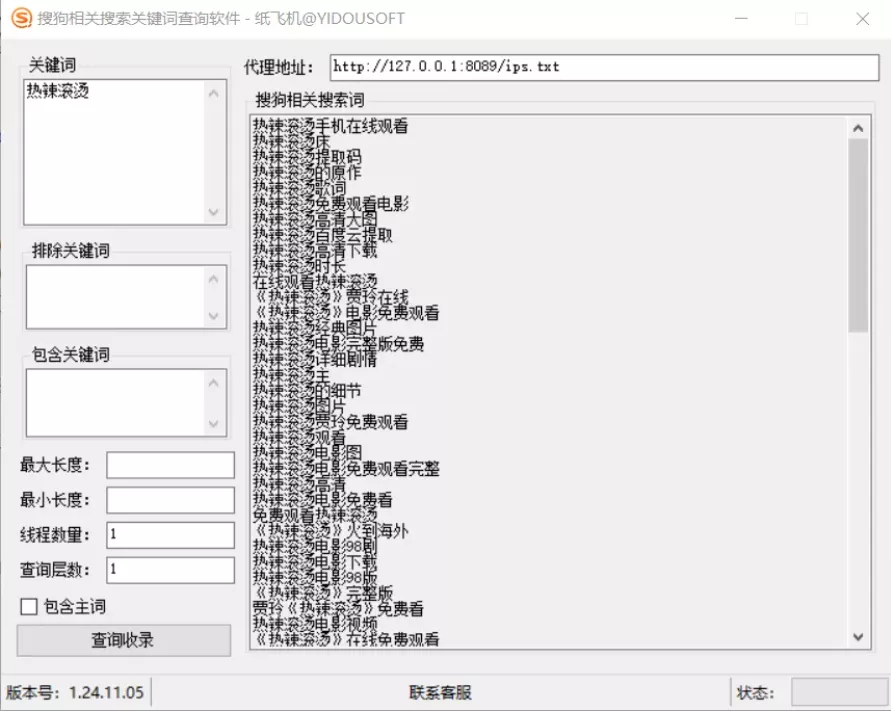891x711 pixels.
Task: Click up arrow of 包含关键词 scrollbar
Action: click(214, 382)
